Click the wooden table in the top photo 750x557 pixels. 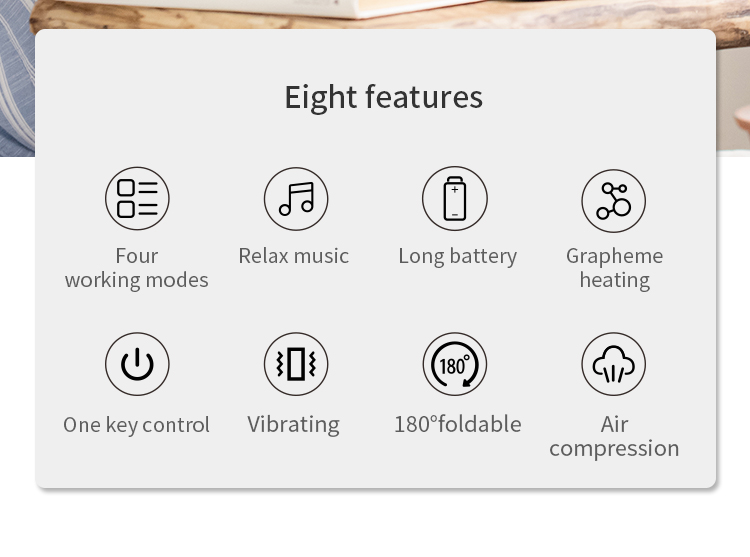pyautogui.click(x=600, y=14)
